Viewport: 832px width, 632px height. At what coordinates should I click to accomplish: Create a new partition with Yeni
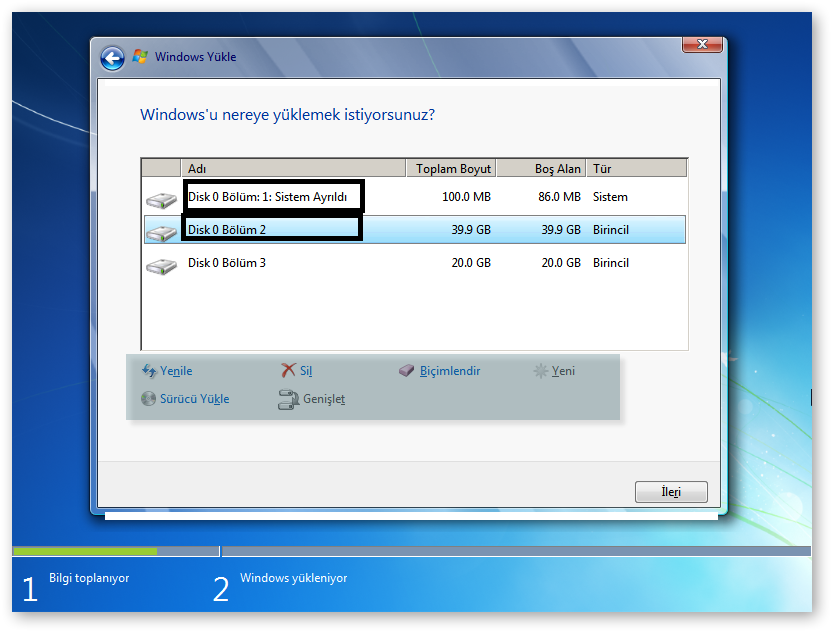(x=563, y=371)
